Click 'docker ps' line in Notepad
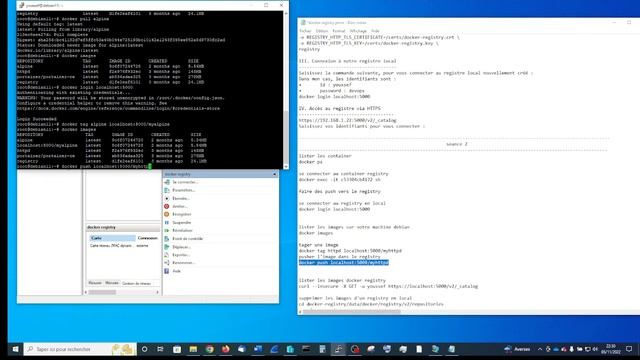Screen dimensions: 640x360 pos(311,162)
